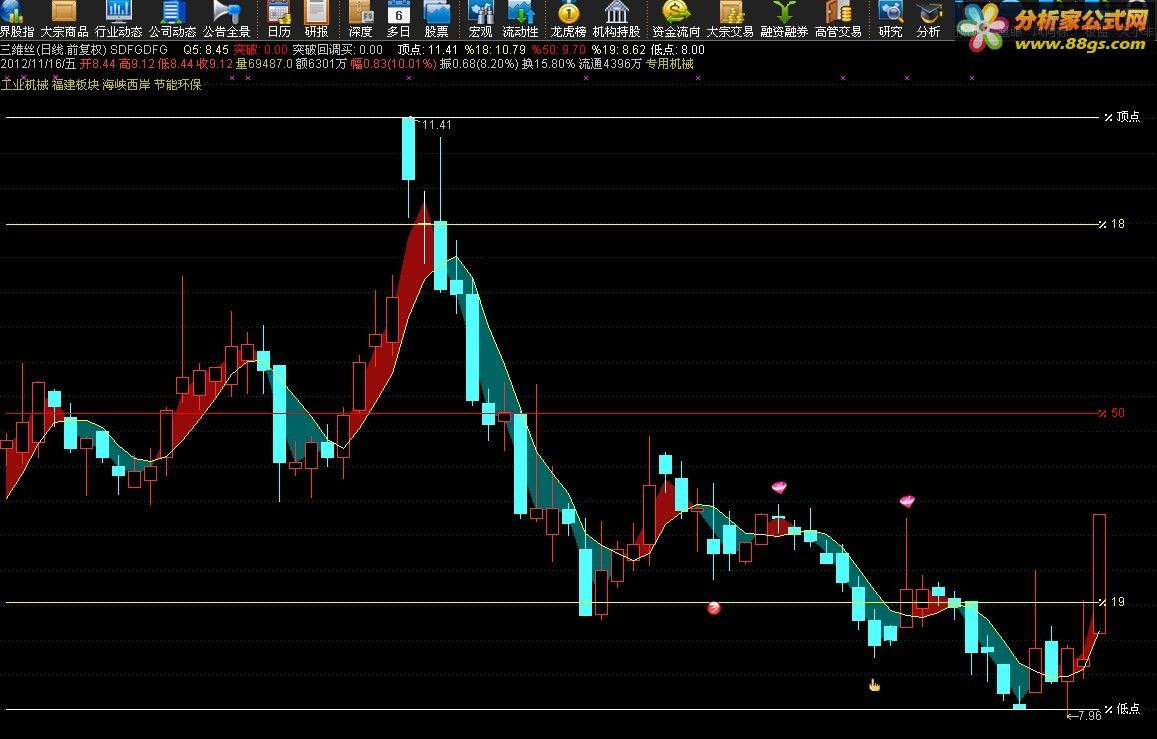Open the 日历 calendar icon

click(279, 19)
